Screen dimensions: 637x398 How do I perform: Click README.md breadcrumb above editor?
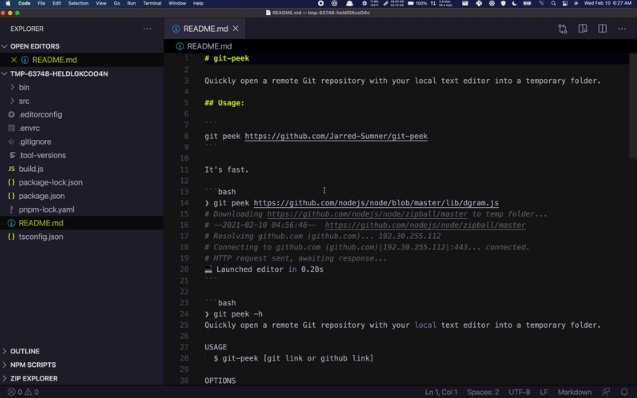click(x=204, y=46)
